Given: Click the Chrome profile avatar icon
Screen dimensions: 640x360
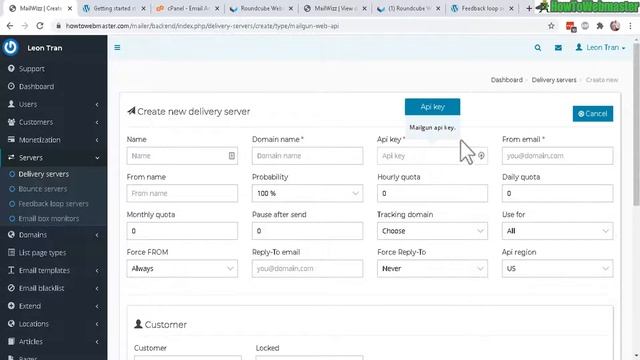Looking at the screenshot, I should click(615, 26).
